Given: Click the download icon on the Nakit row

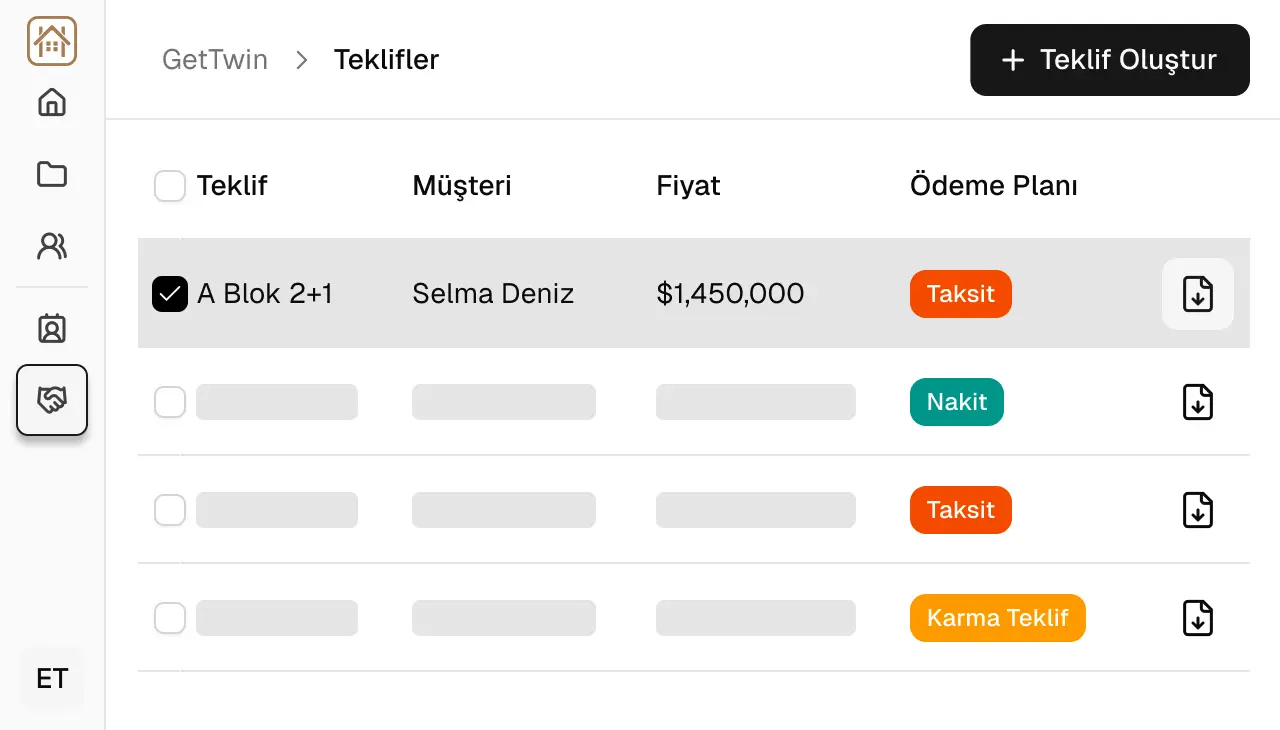Looking at the screenshot, I should point(1197,402).
